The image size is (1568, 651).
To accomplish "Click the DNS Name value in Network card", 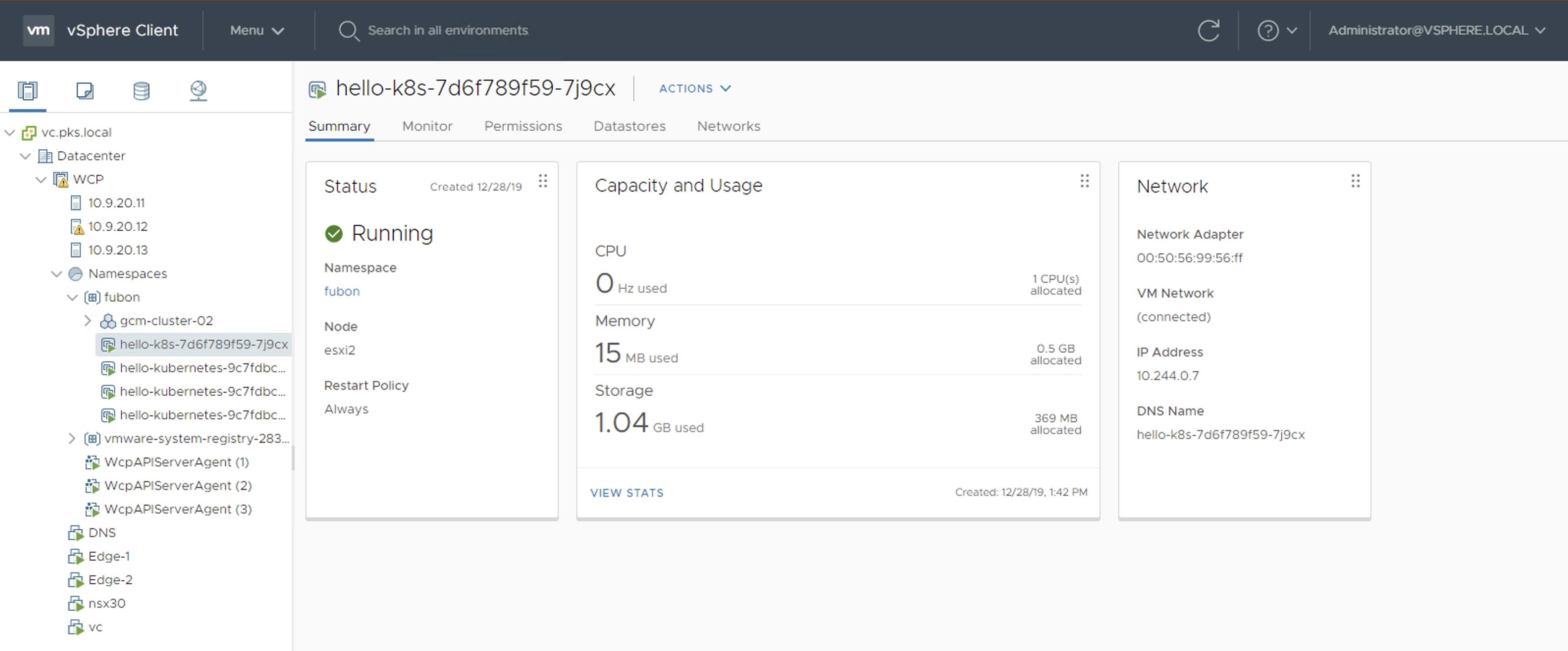I will [x=1220, y=435].
